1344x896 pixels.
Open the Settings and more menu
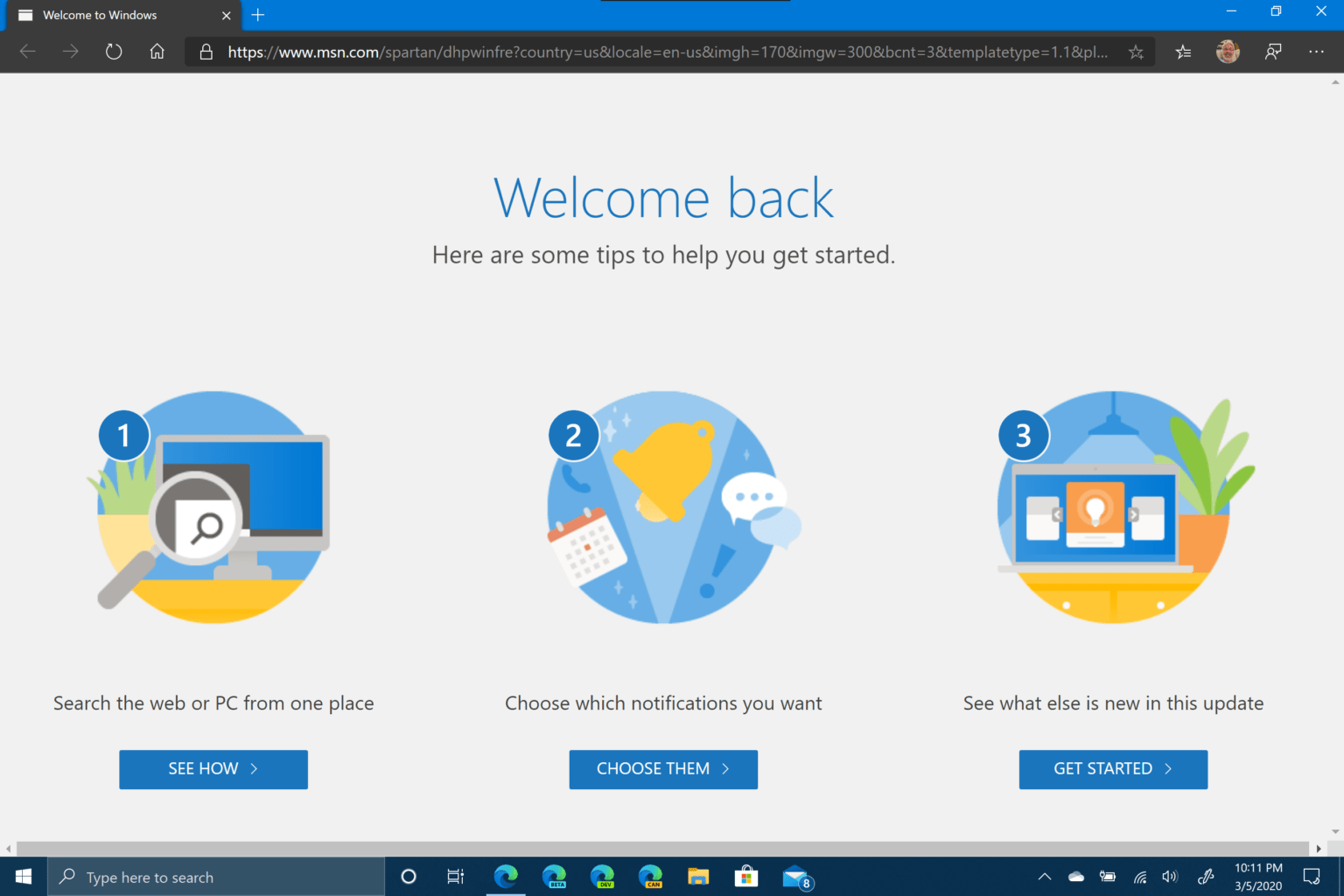[x=1316, y=52]
